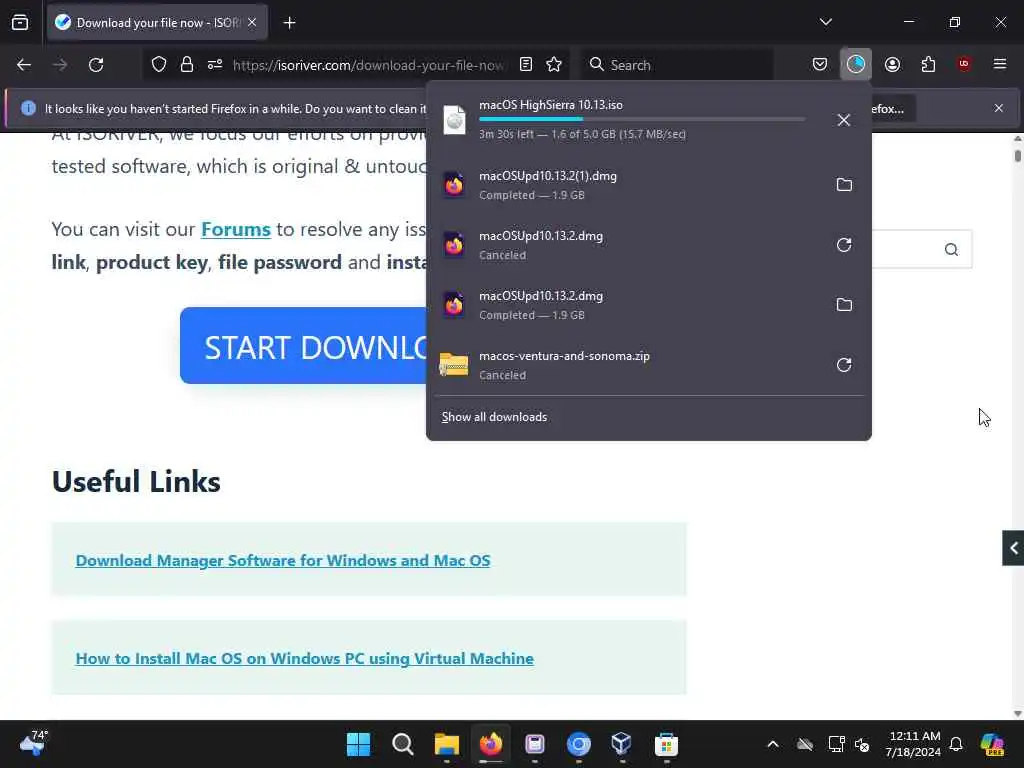
Task: Show completed macOSUpd10.13.2.dmg in folder
Action: pyautogui.click(x=844, y=305)
